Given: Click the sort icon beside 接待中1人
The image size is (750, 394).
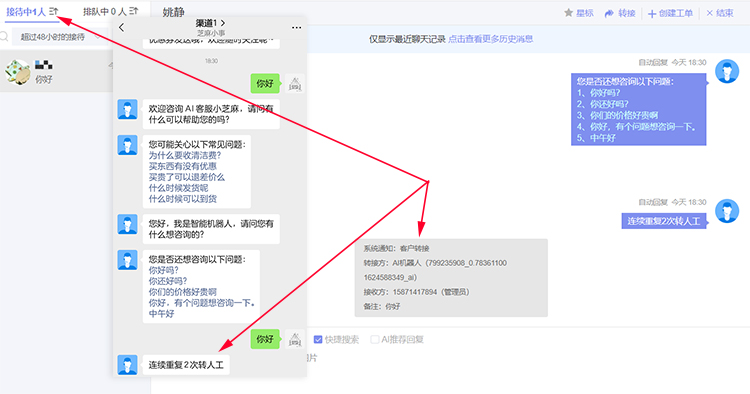Looking at the screenshot, I should pyautogui.click(x=53, y=11).
